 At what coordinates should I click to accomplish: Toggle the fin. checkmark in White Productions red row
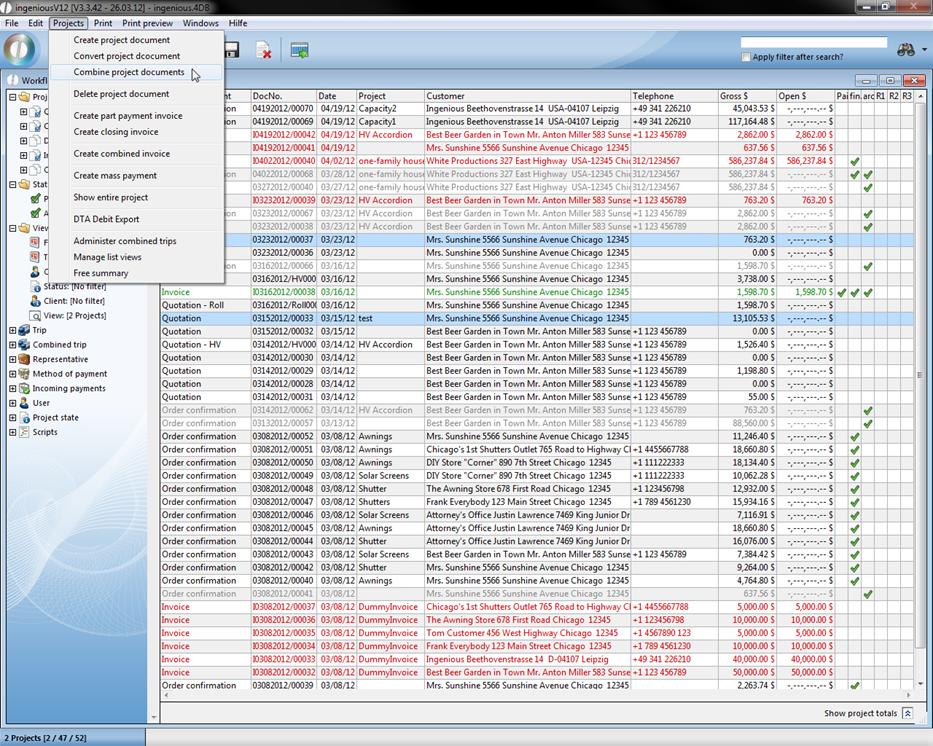pyautogui.click(x=855, y=161)
